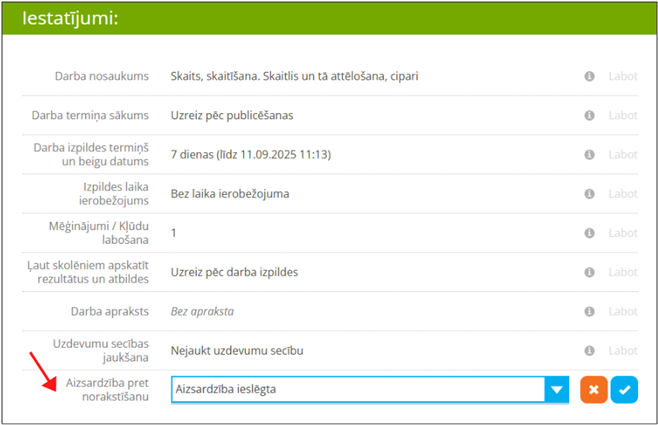
Task: Edit Darba izpildes termiņš via Labot
Action: coord(622,154)
